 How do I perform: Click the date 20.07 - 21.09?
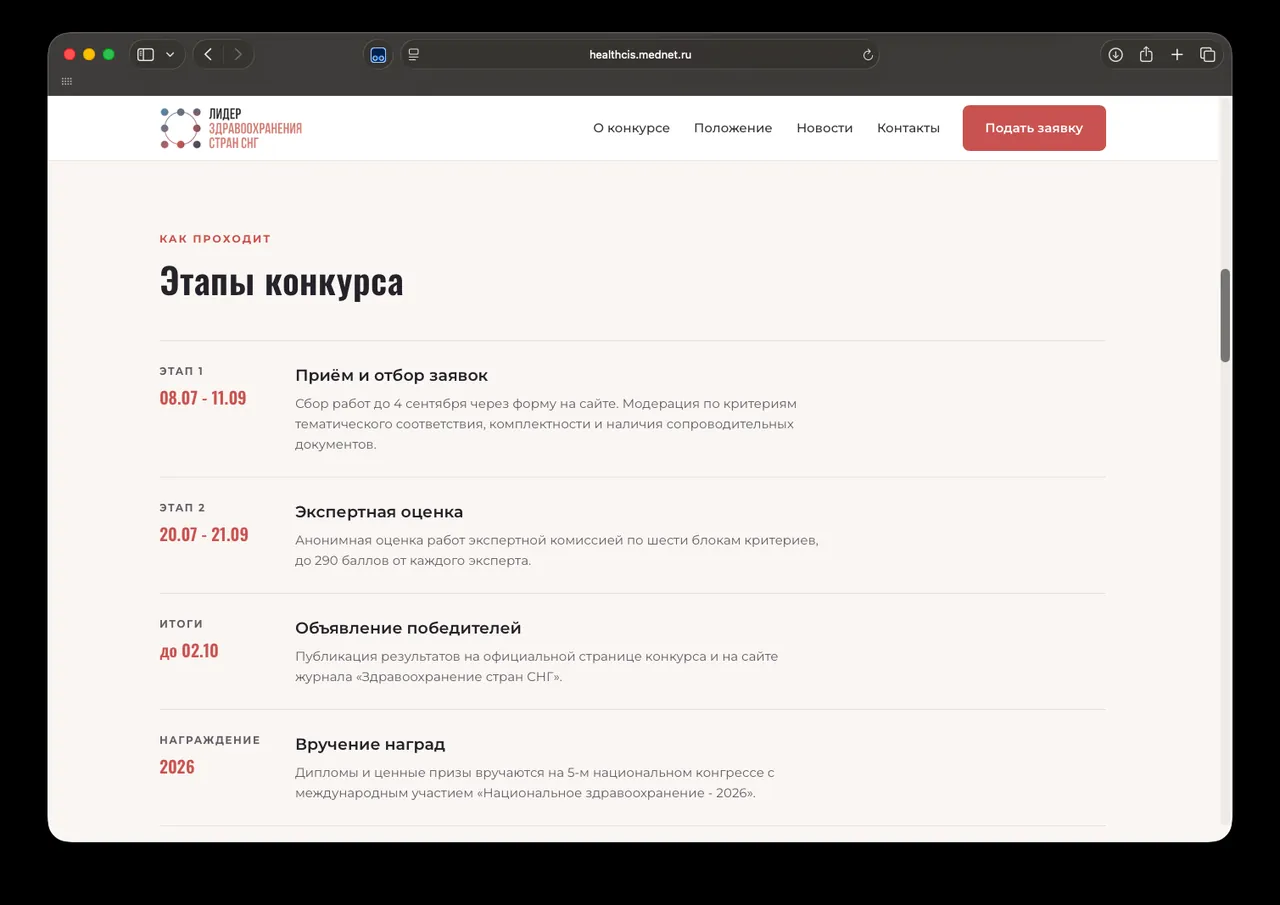click(204, 534)
